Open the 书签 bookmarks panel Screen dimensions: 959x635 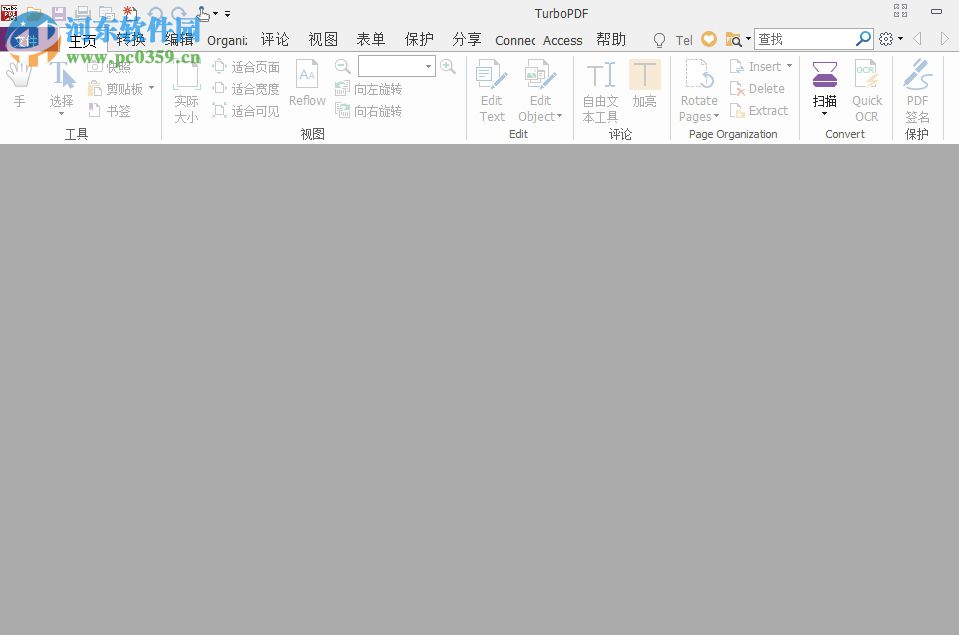(x=113, y=111)
